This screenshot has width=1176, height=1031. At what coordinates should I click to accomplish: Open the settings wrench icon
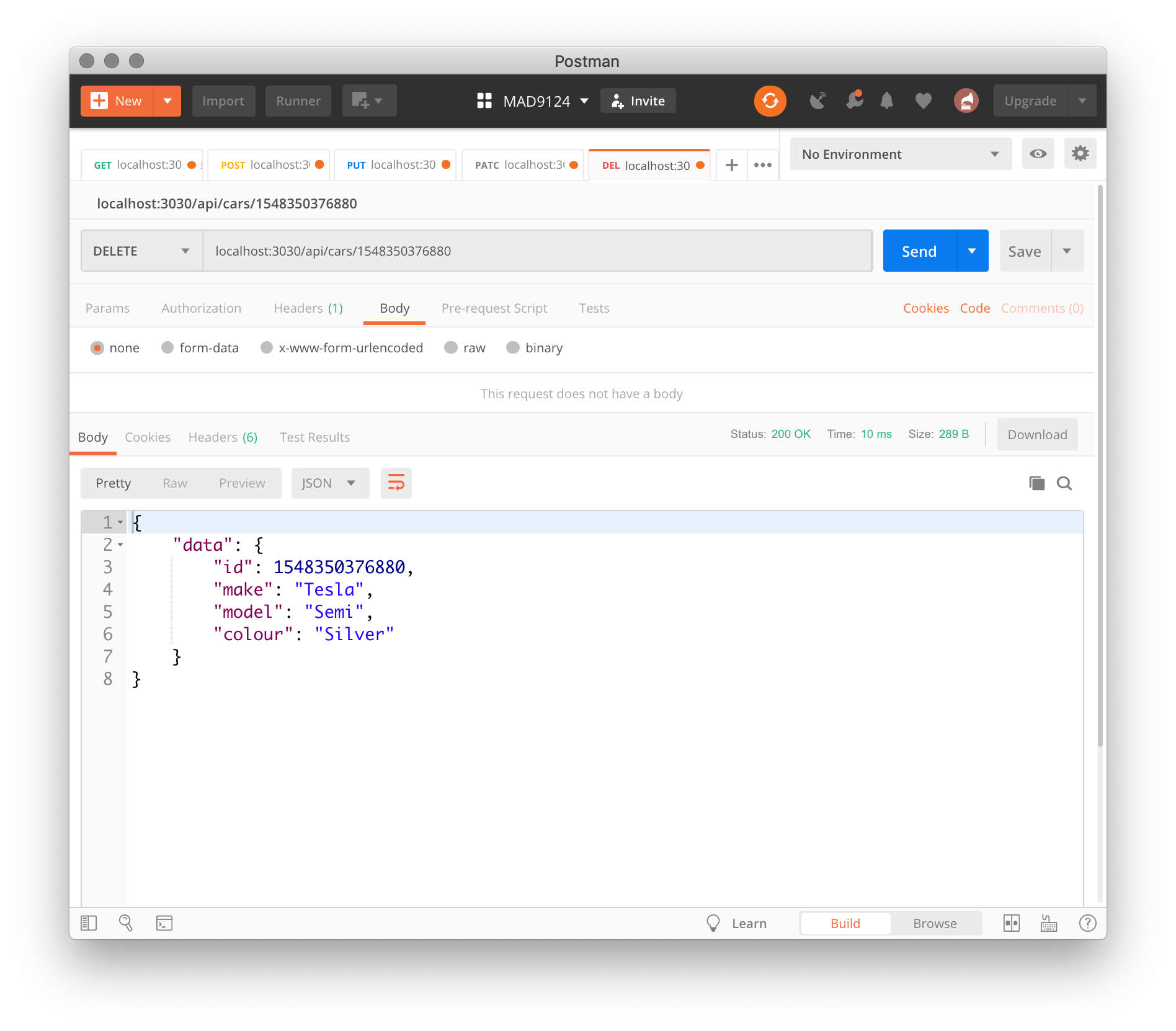tap(855, 100)
